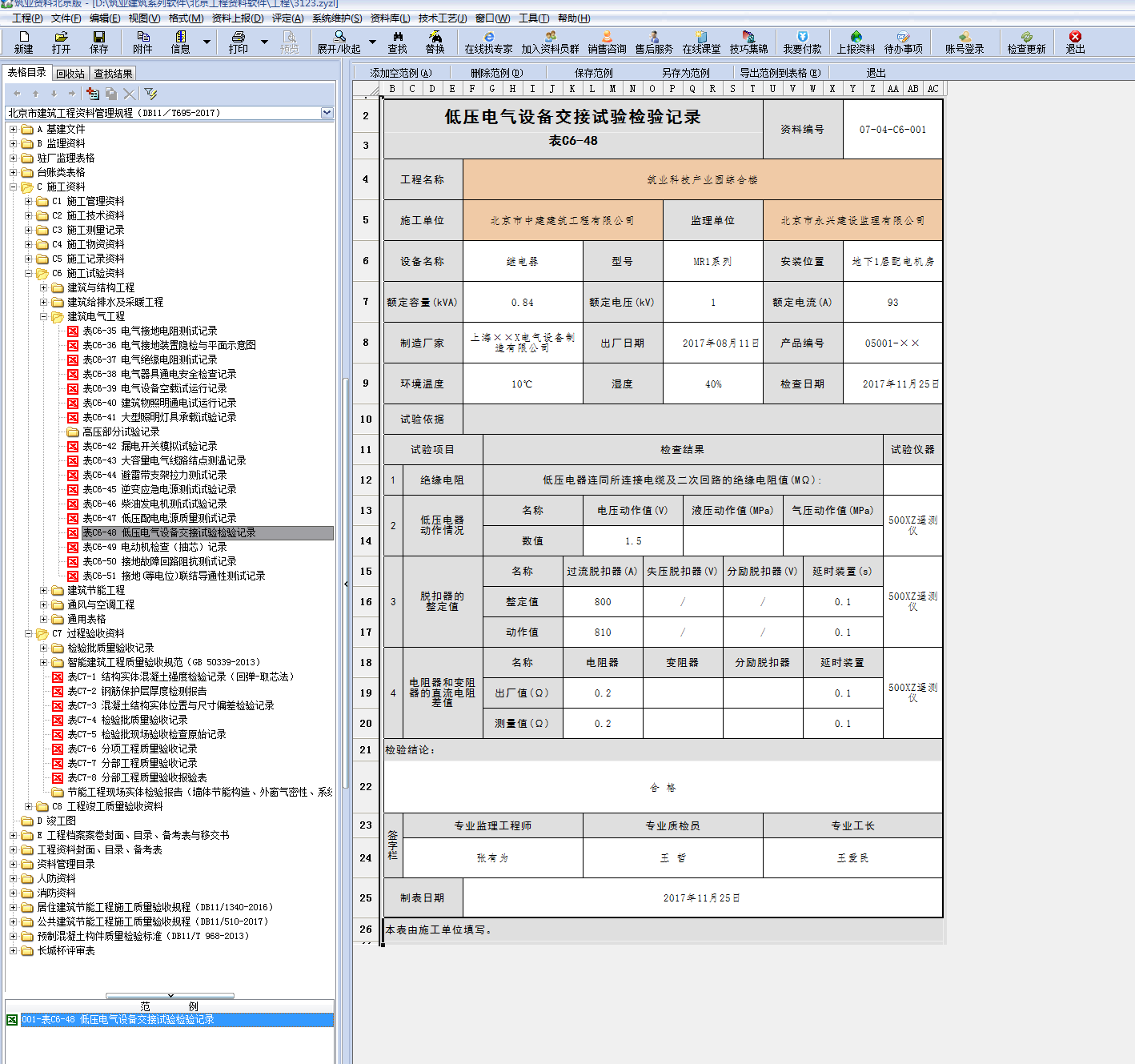Click column header B in the sheet
Image resolution: width=1135 pixels, height=1064 pixels.
point(392,89)
